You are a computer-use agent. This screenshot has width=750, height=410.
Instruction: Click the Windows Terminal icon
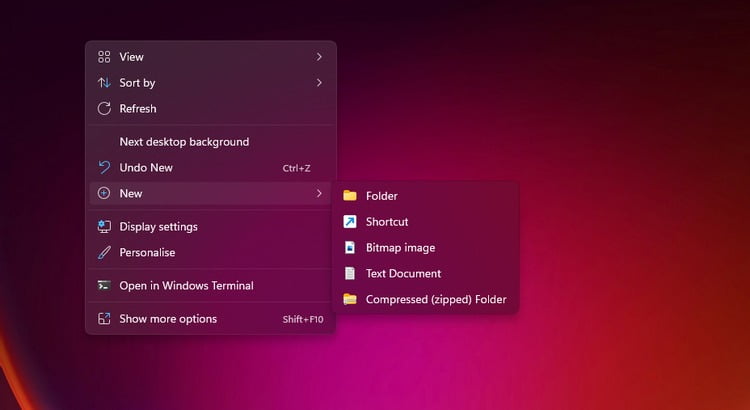[104, 286]
